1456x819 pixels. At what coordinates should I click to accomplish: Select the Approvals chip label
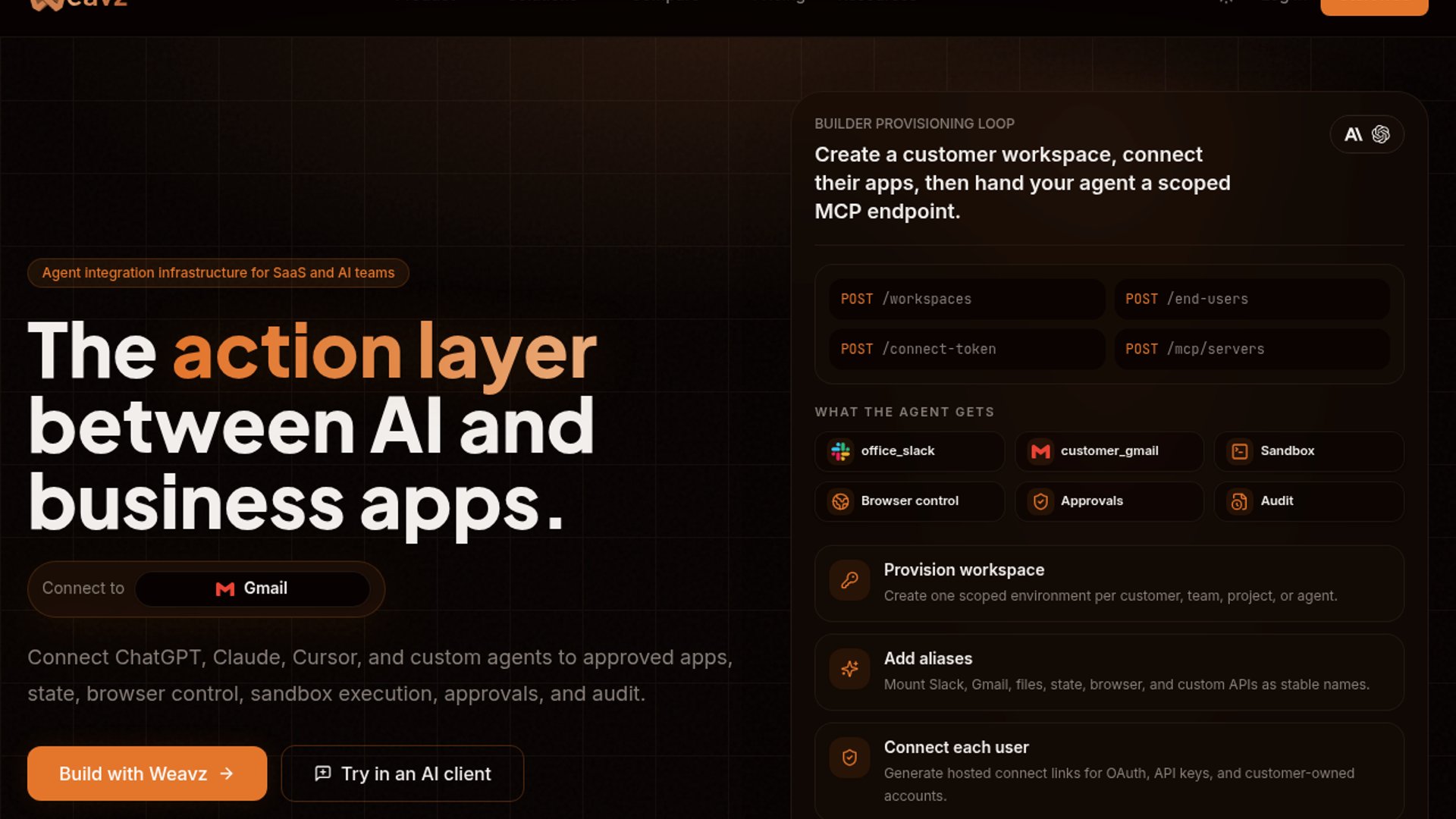[1092, 501]
